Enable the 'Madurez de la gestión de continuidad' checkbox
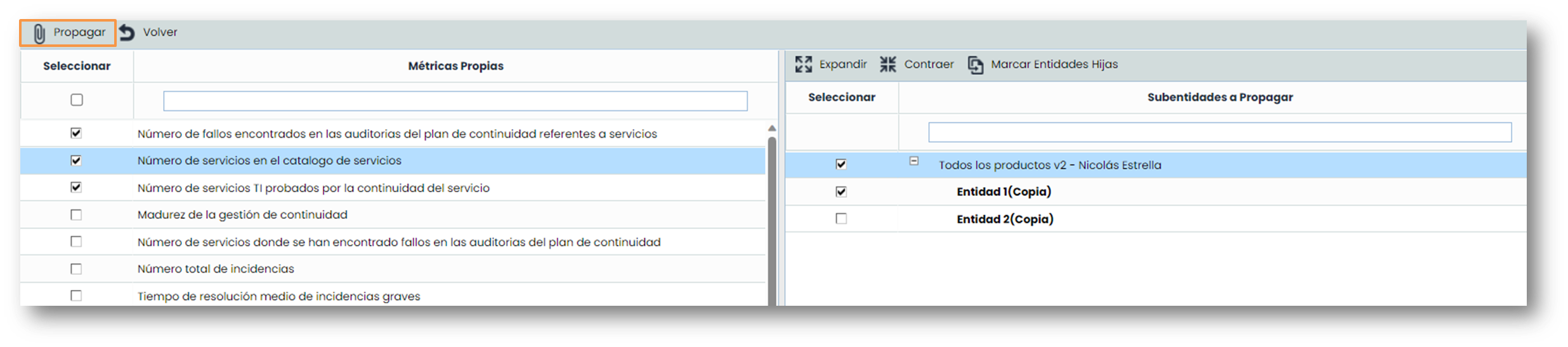 [x=76, y=215]
